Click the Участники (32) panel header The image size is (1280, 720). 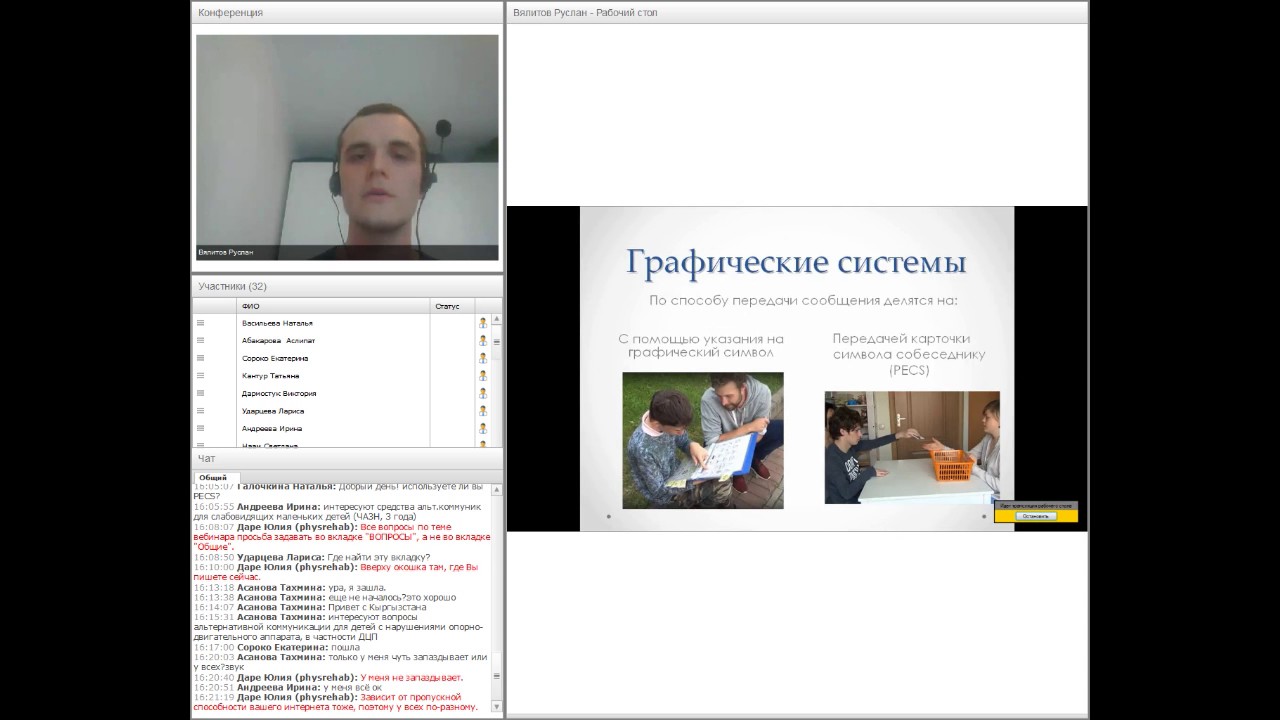coord(347,286)
